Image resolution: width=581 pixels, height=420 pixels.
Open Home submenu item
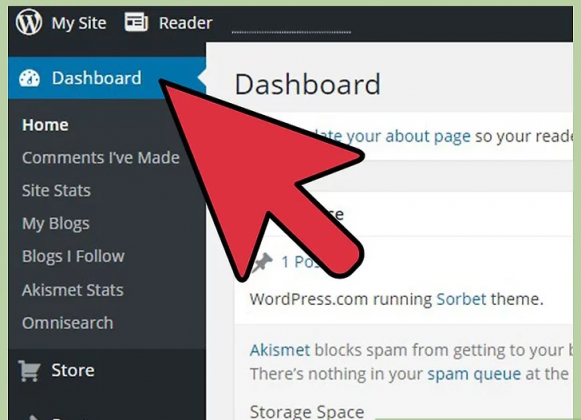[x=45, y=125]
